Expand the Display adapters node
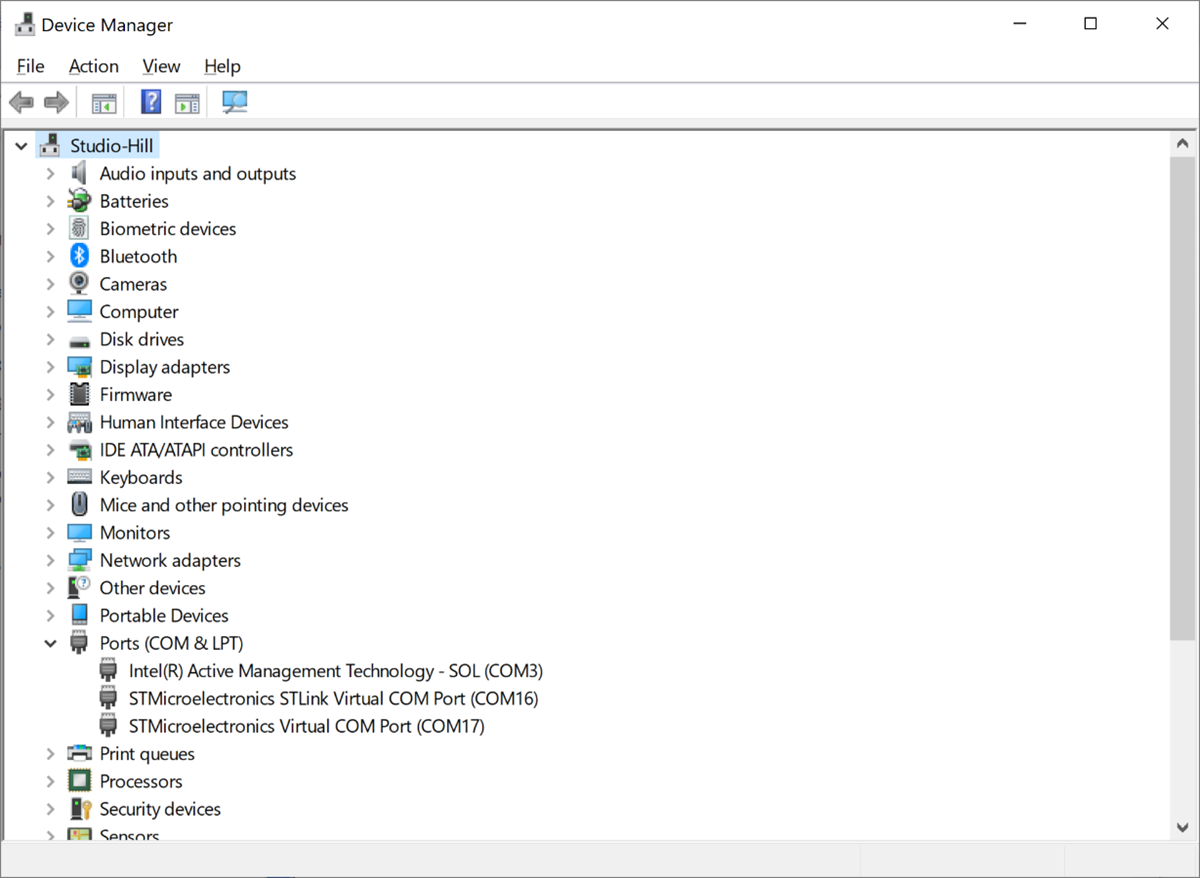The image size is (1200, 878). (x=50, y=367)
